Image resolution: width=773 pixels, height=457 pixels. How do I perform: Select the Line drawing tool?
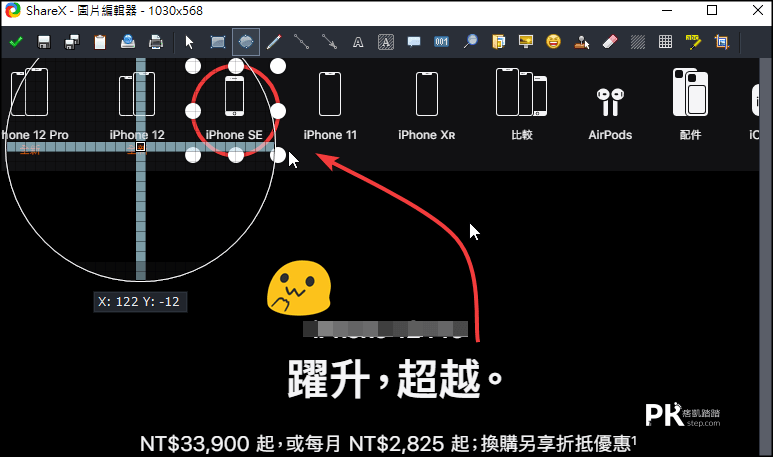click(x=302, y=42)
